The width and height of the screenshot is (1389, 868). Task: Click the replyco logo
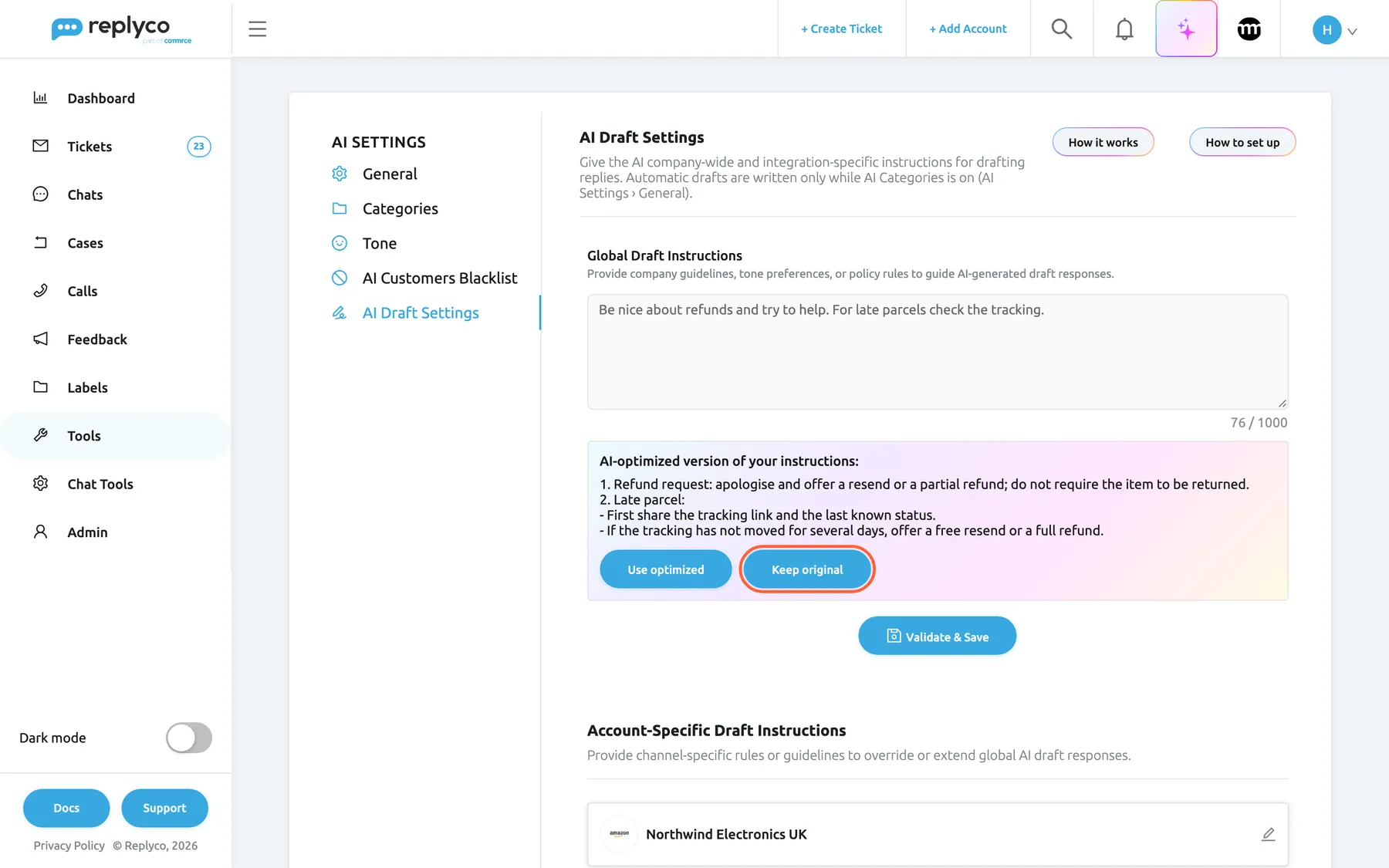[x=121, y=29]
